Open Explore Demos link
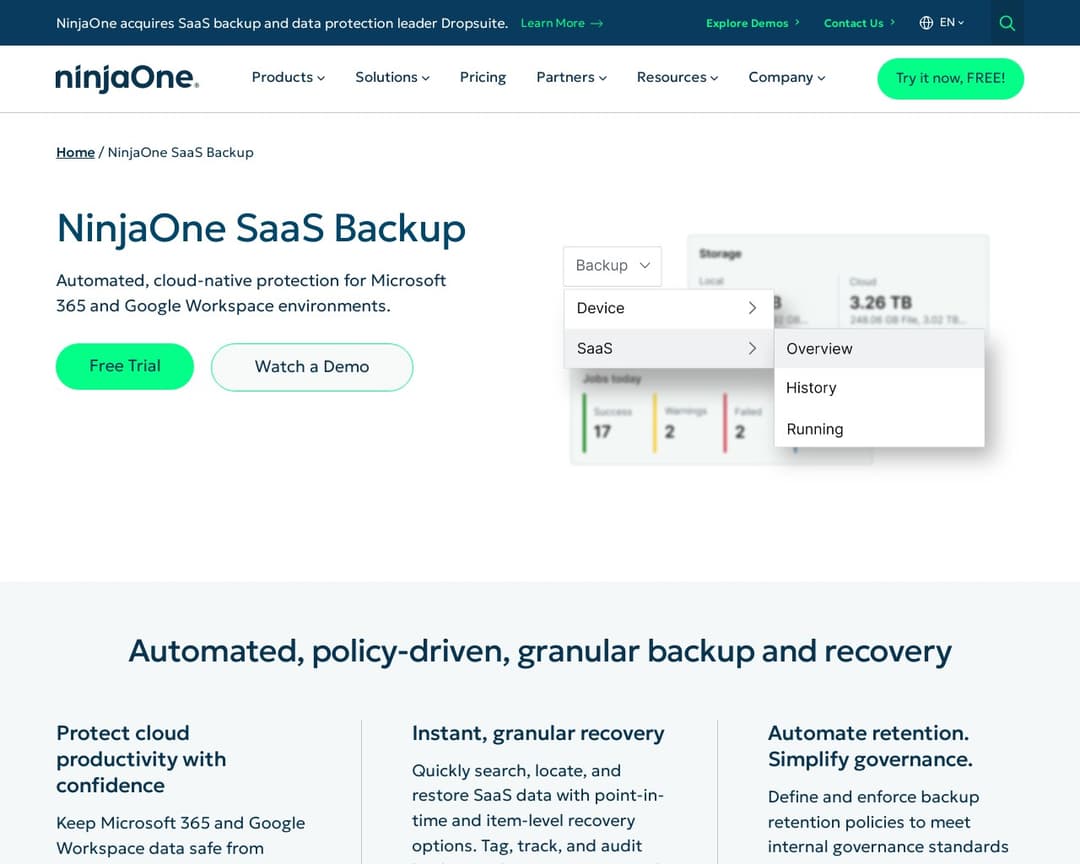Viewport: 1080px width, 864px height. coord(753,23)
